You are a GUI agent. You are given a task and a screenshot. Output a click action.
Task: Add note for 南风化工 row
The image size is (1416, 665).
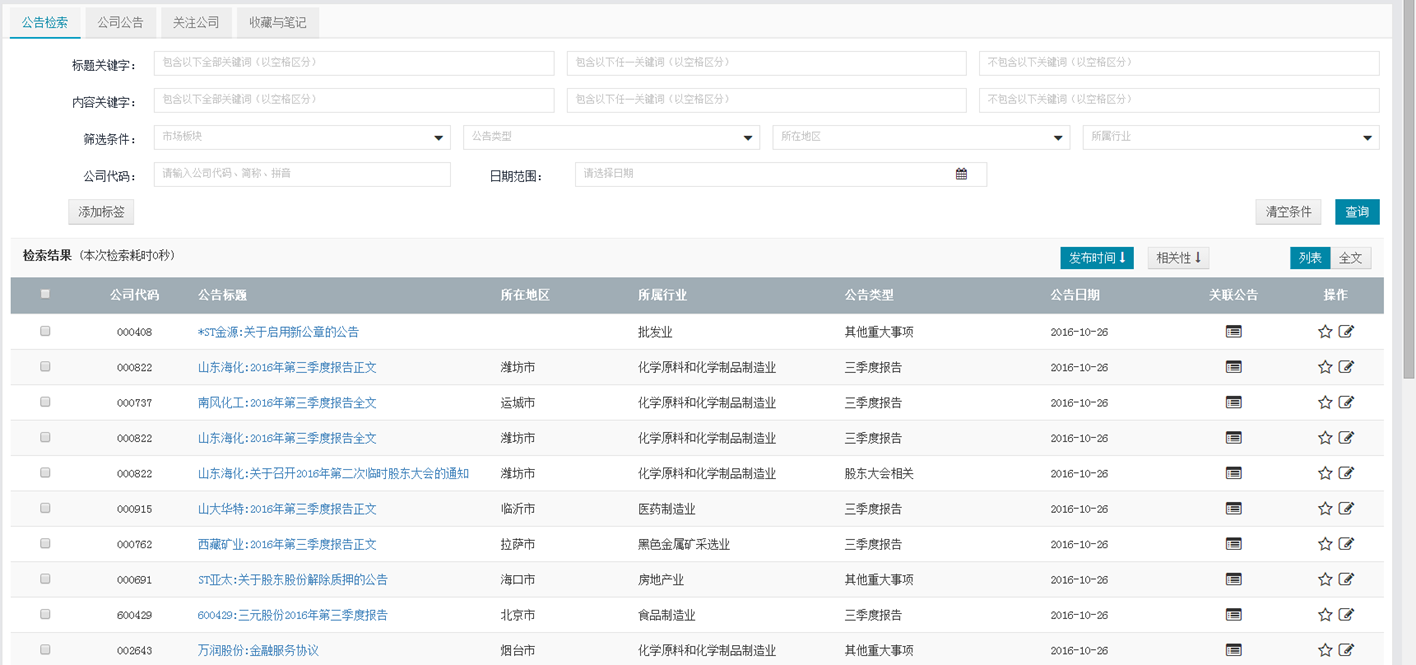pos(1346,402)
